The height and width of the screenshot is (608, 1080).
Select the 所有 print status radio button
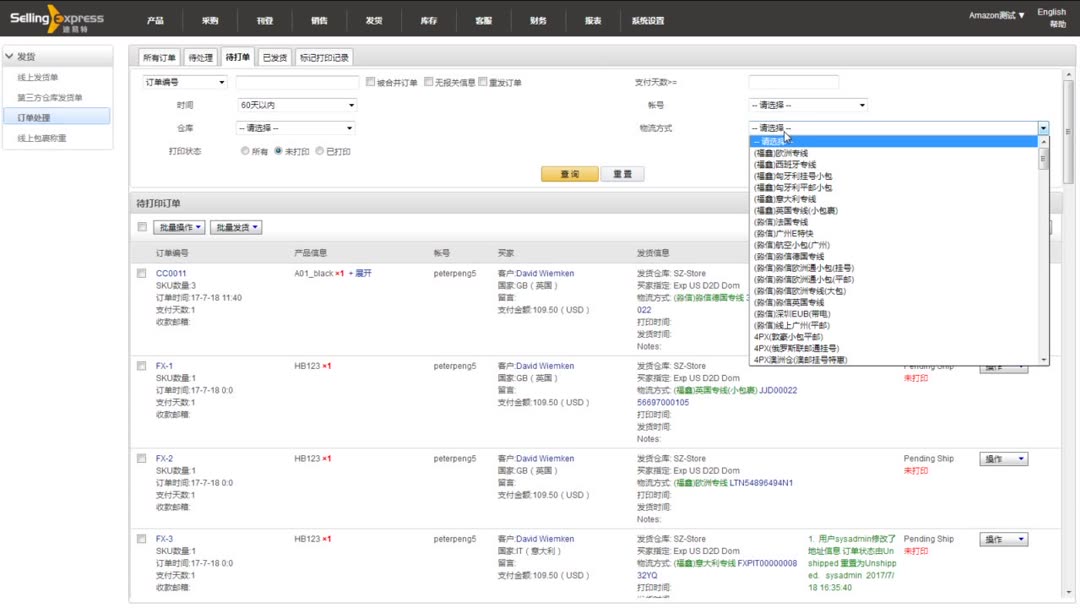(x=243, y=151)
